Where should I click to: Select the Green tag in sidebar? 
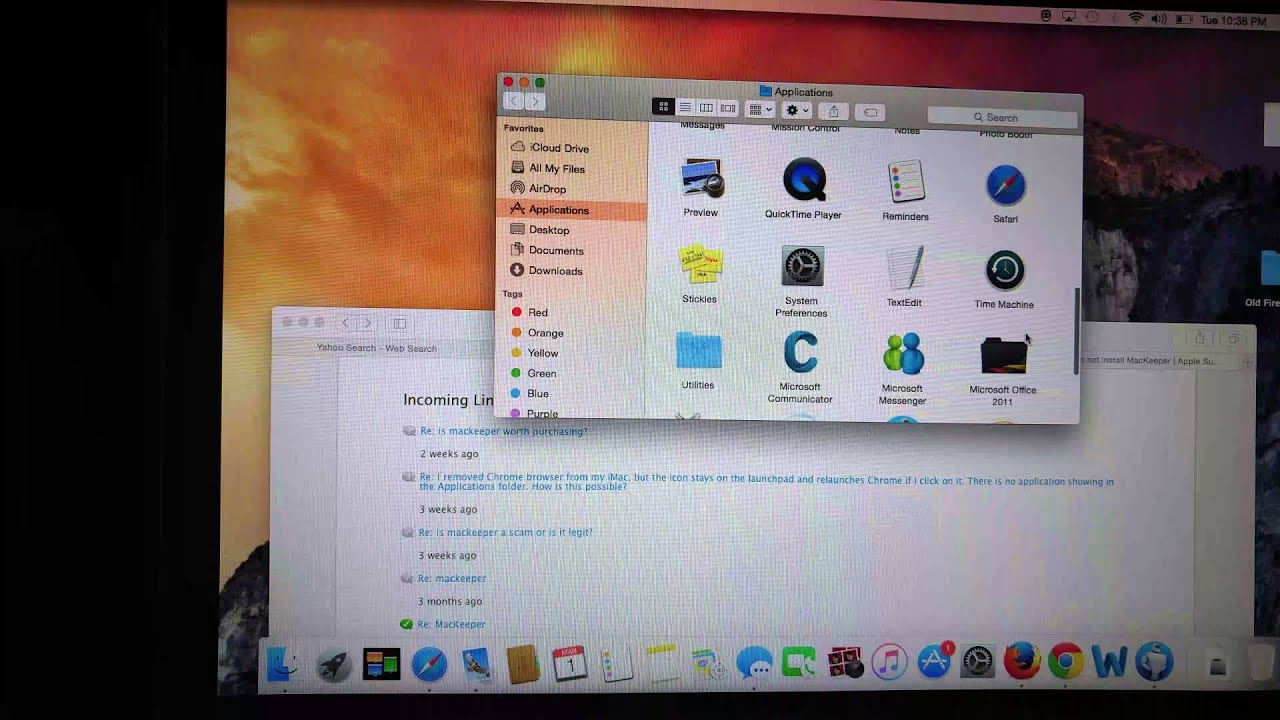(x=541, y=373)
